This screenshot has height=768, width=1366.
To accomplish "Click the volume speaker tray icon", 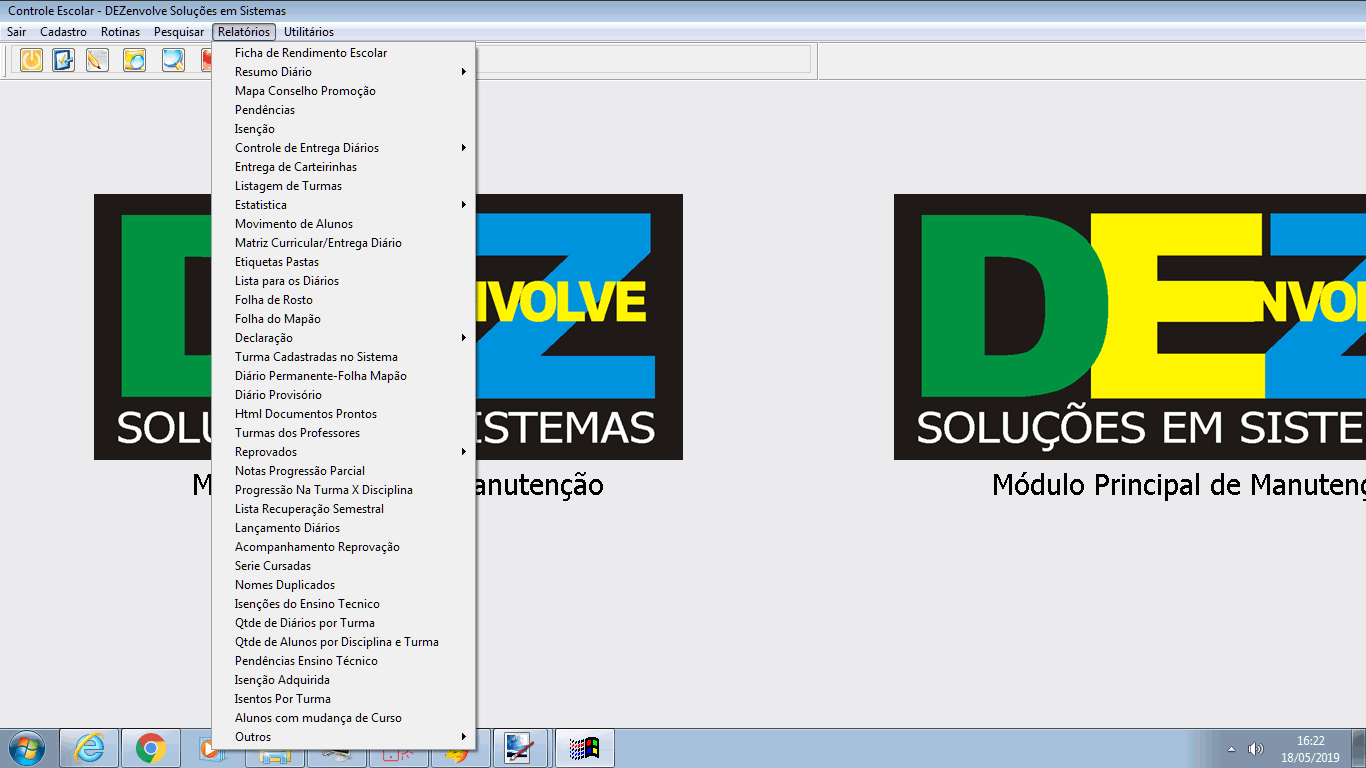I will (x=1256, y=749).
